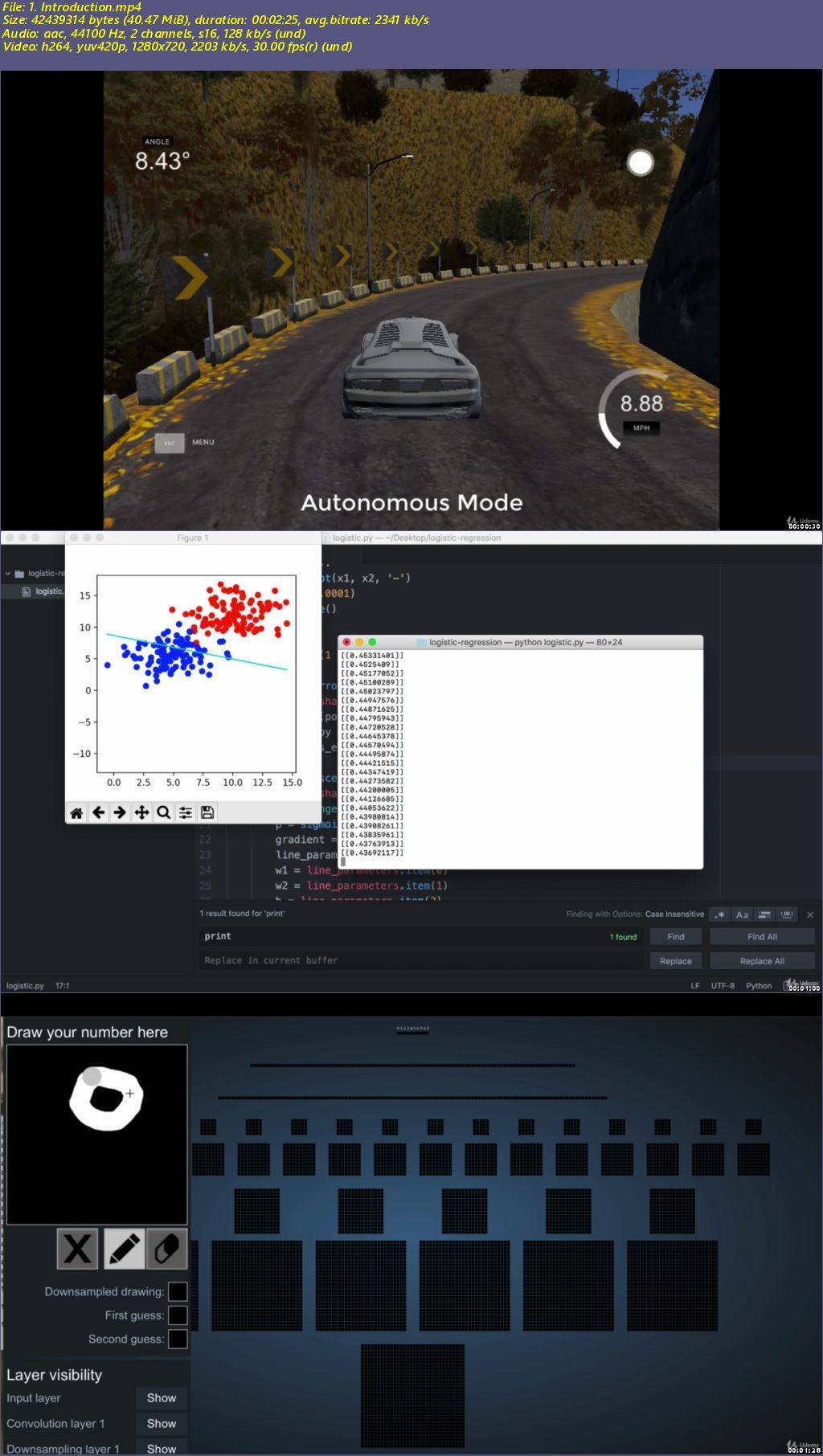Click the Forward arrow in Figure 1 toolbar
This screenshot has height=1456, width=823.
point(120,812)
